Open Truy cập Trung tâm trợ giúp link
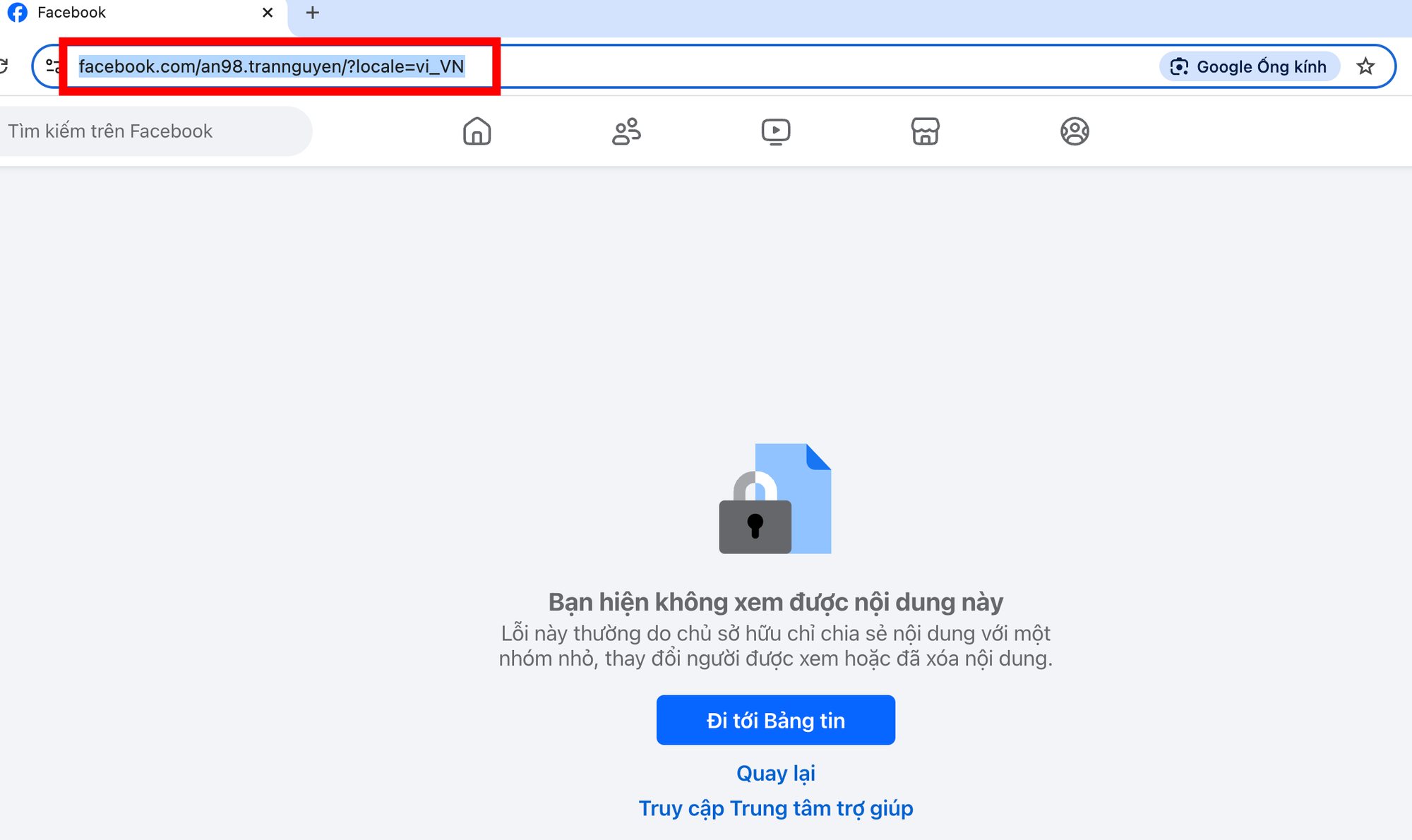This screenshot has width=1412, height=840. [x=775, y=808]
